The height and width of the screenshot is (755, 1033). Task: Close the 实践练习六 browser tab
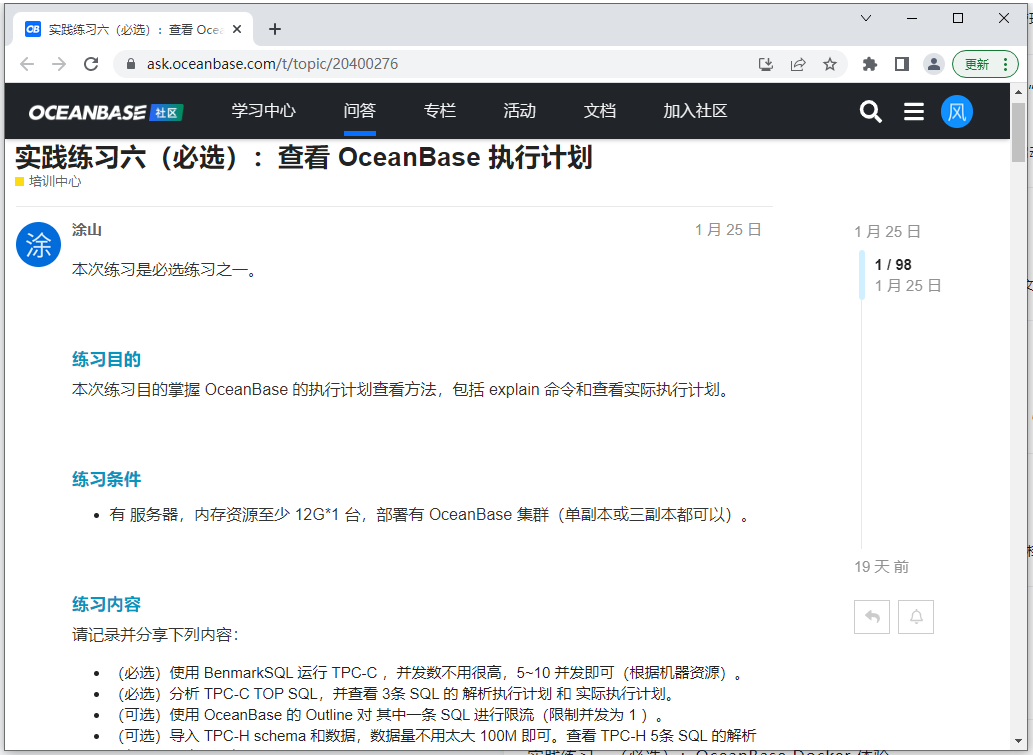tap(237, 29)
